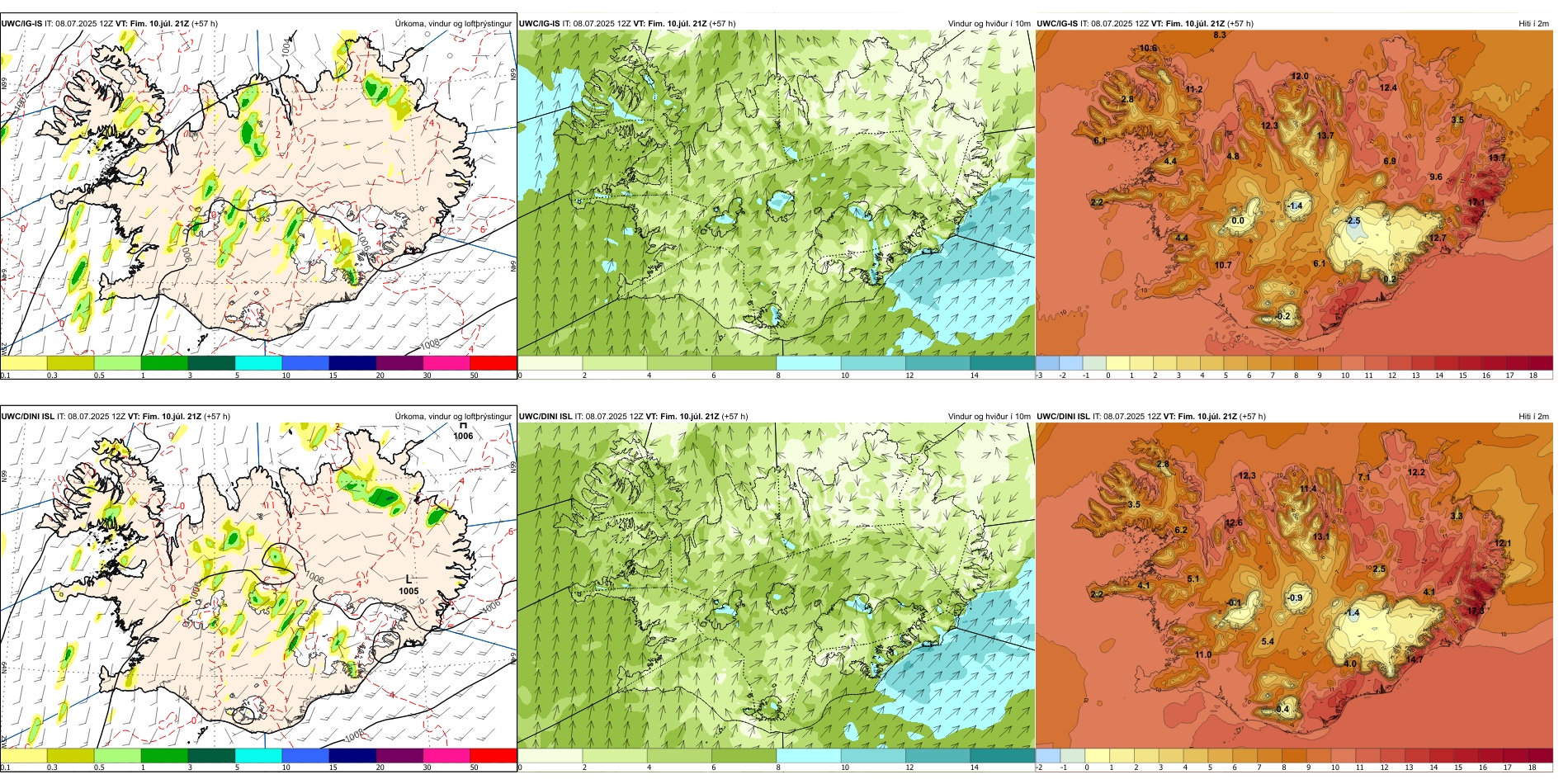
Task: Click the 10.6 temperature value in IG-IS map
Action: 1148,48
